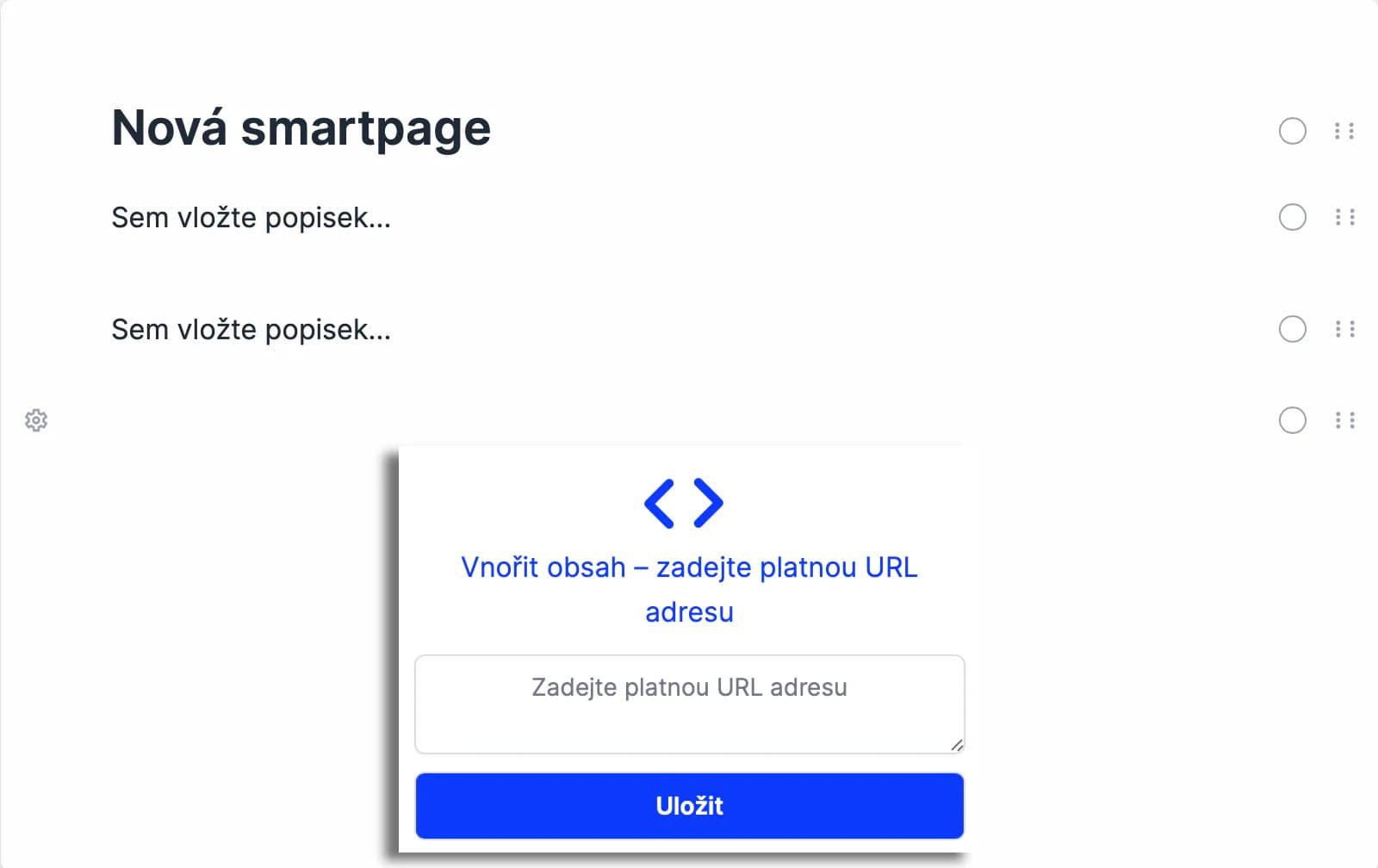Click the drag handle of the second popisek block

[x=1344, y=329]
